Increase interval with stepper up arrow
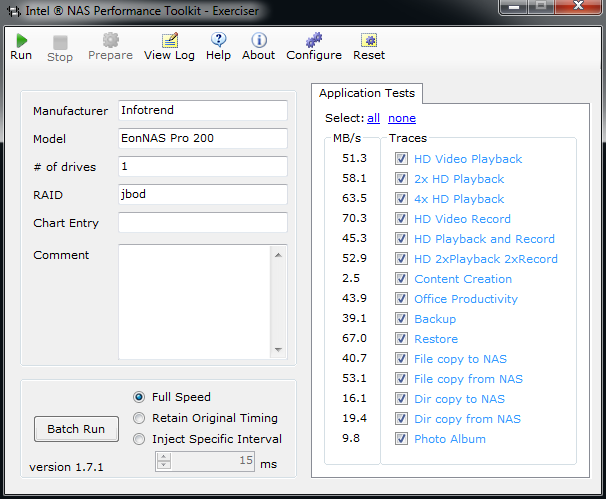This screenshot has width=606, height=499. click(164, 456)
